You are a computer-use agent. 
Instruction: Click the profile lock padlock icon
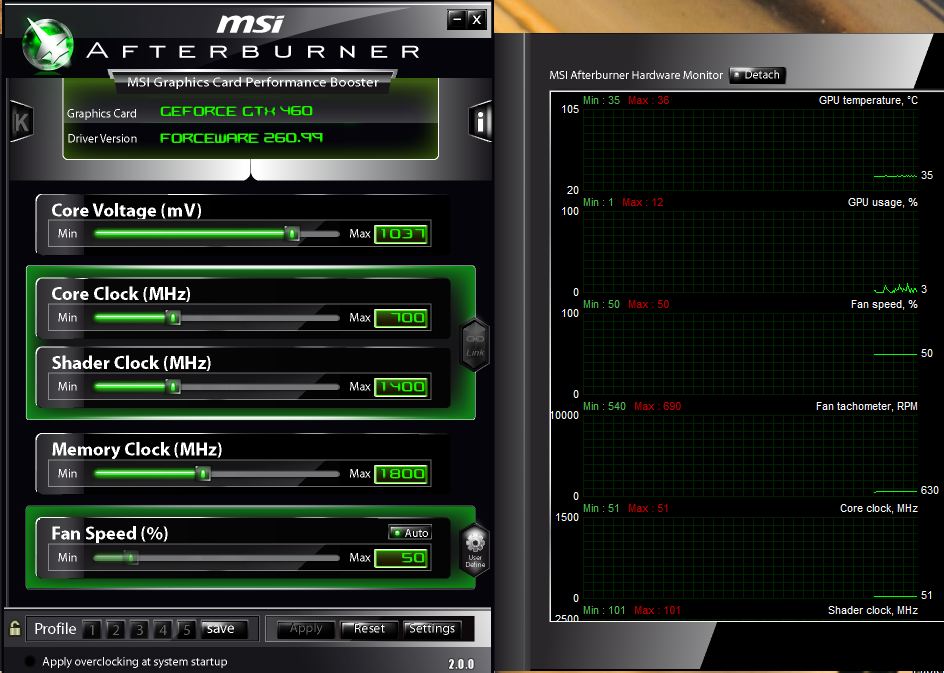(x=15, y=628)
